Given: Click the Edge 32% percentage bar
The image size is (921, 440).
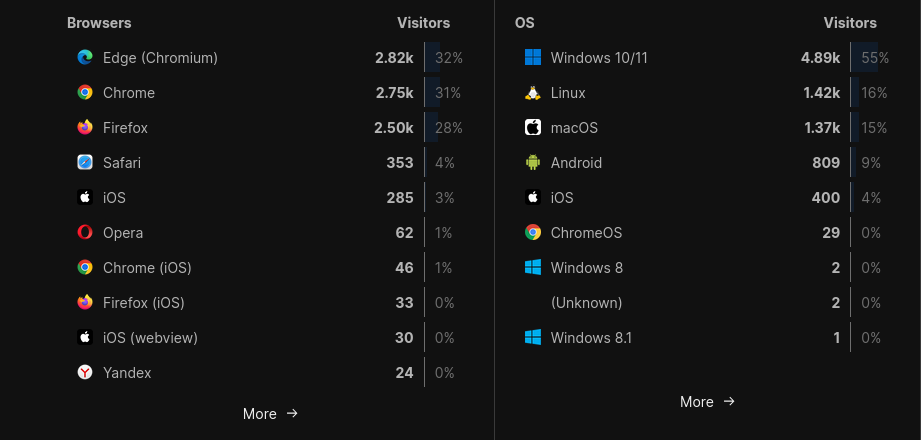Looking at the screenshot, I should pos(443,58).
